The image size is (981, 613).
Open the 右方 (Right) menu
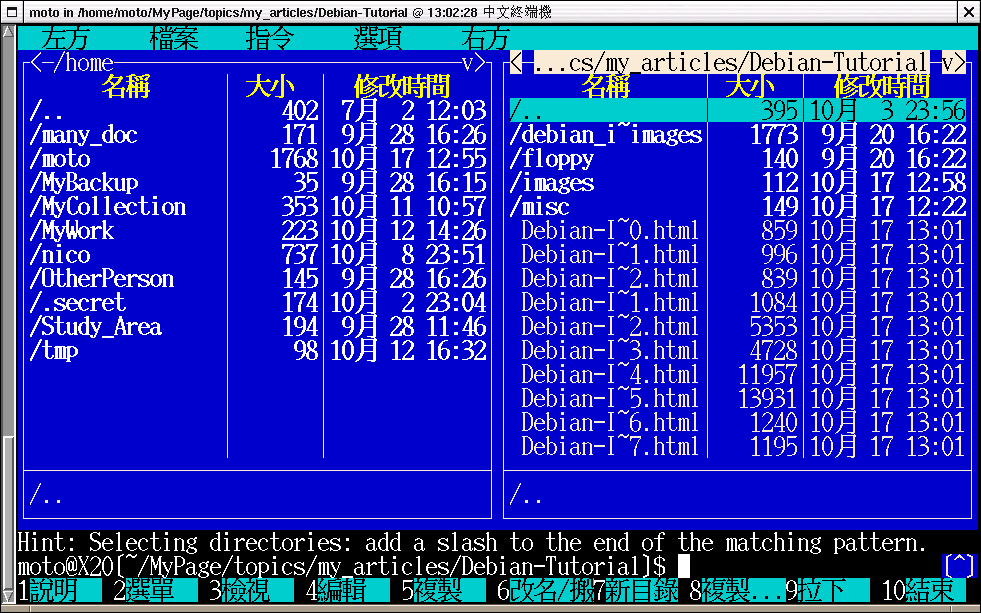485,38
